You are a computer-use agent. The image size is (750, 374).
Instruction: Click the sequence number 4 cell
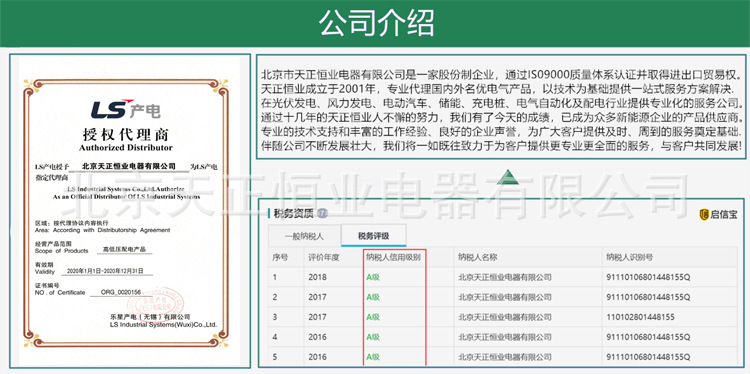click(275, 337)
